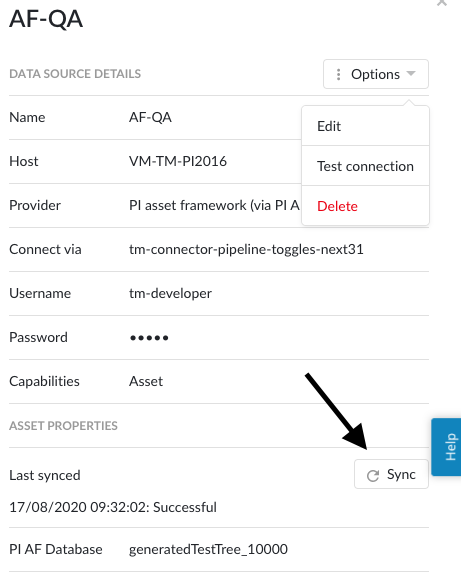This screenshot has height=582, width=461.
Task: Start asset sync with Sync button
Action: coord(391,474)
